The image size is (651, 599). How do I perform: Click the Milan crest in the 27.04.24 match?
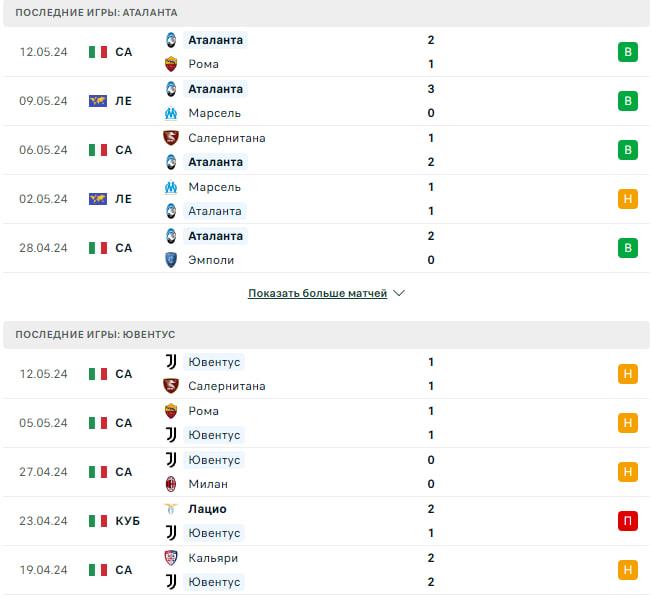coord(171,484)
